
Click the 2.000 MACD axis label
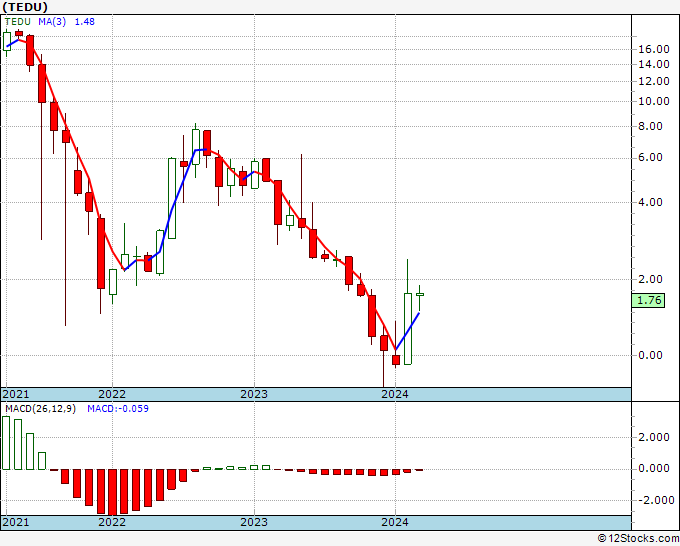point(654,437)
